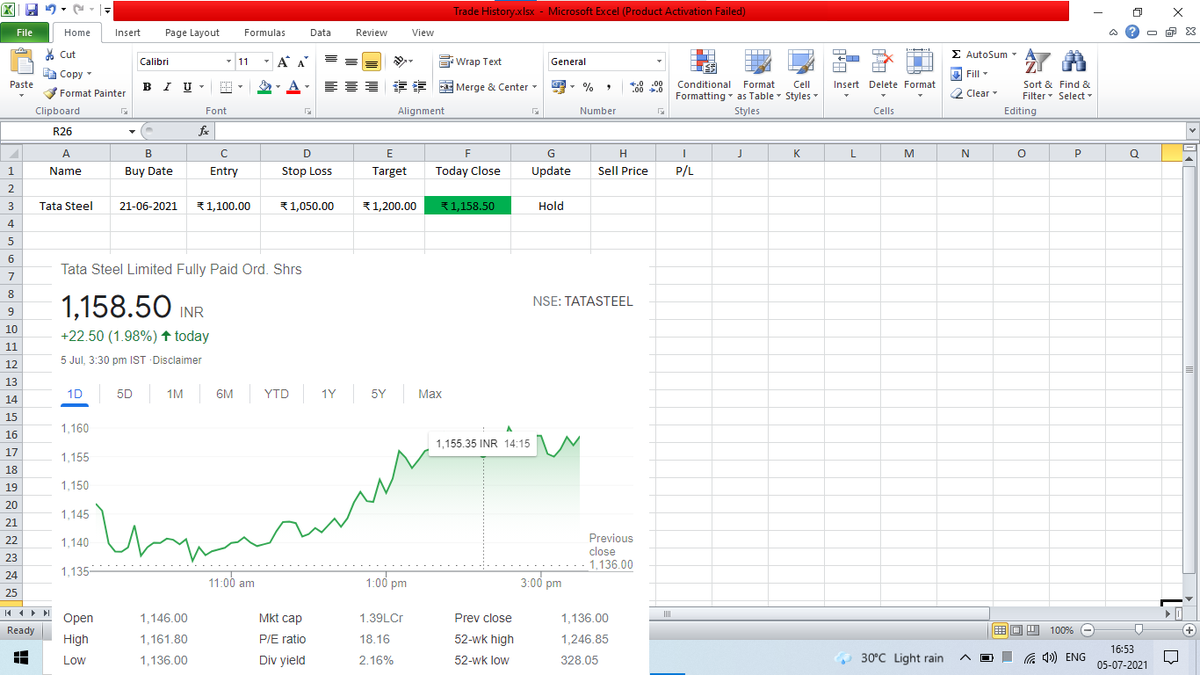Switch to Normal view in status bar
Viewport: 1200px width, 675px height.
coord(1002,631)
